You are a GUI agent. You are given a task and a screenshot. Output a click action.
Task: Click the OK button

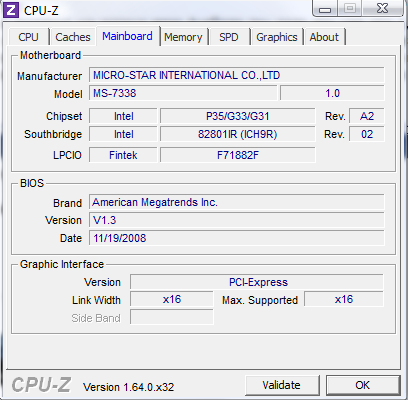363,385
